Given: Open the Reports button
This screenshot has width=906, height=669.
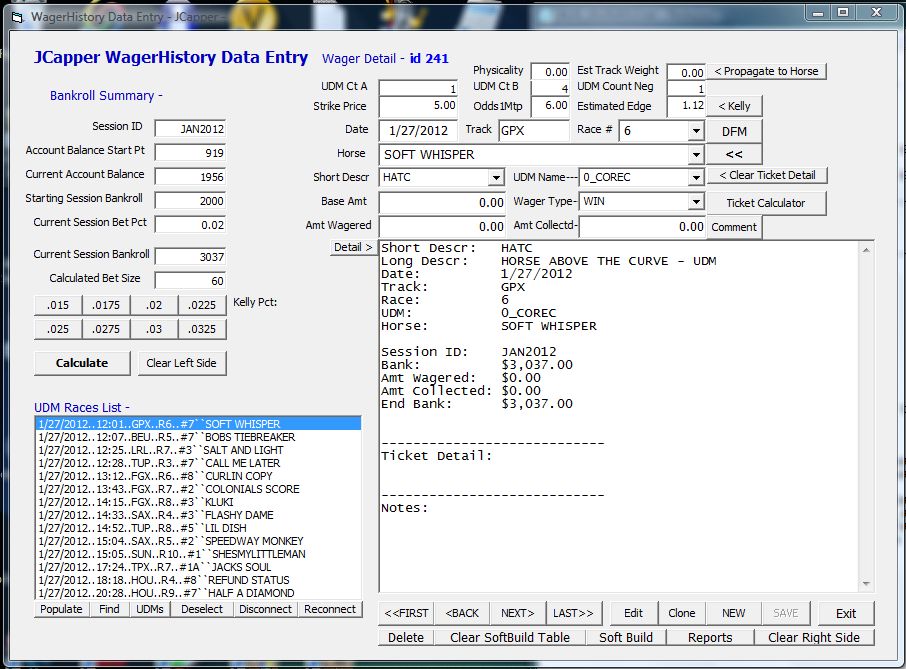Looking at the screenshot, I should 710,637.
